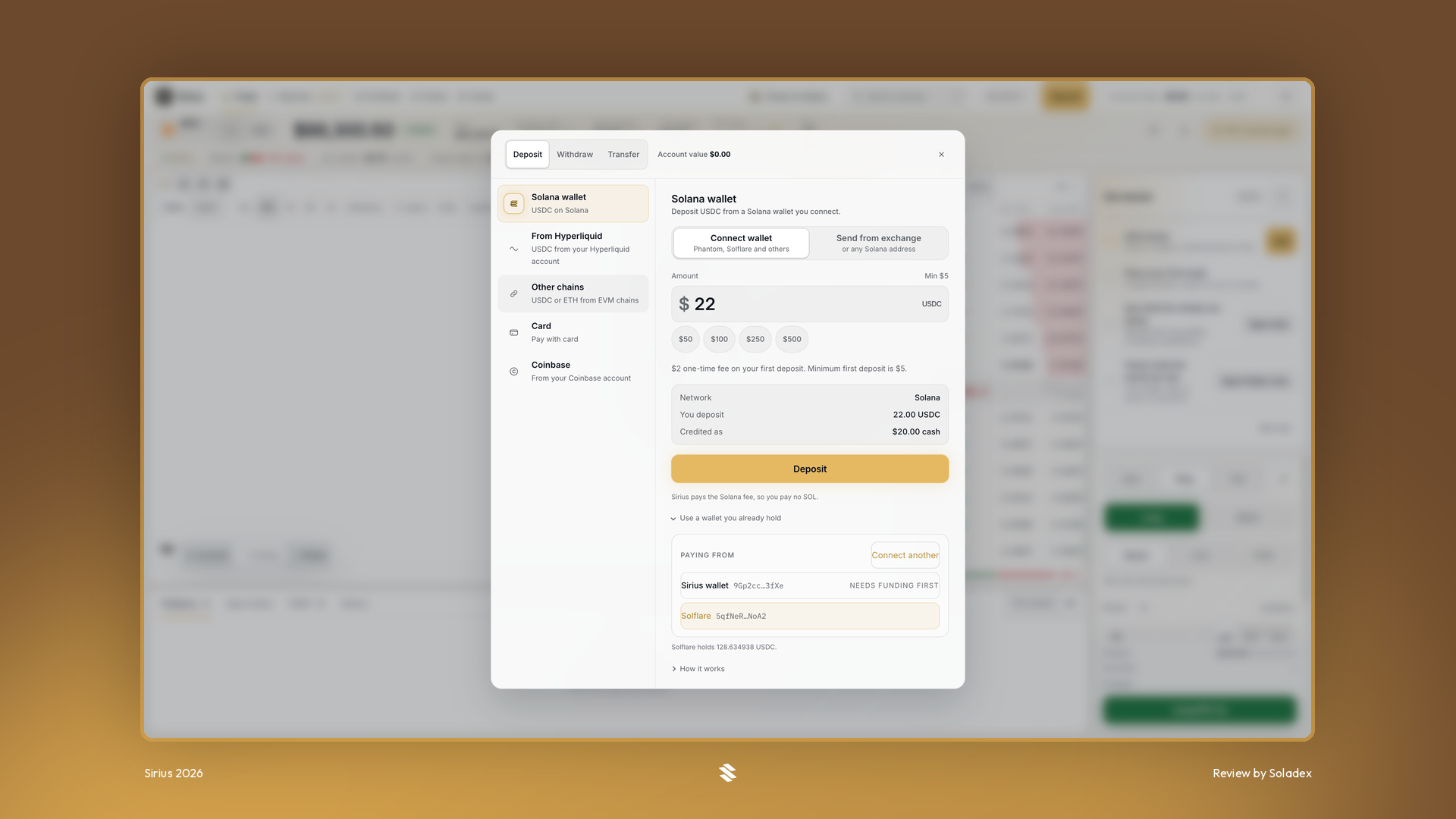Image resolution: width=1456 pixels, height=819 pixels.
Task: Click the Hyperliquid wave icon
Action: tap(514, 249)
